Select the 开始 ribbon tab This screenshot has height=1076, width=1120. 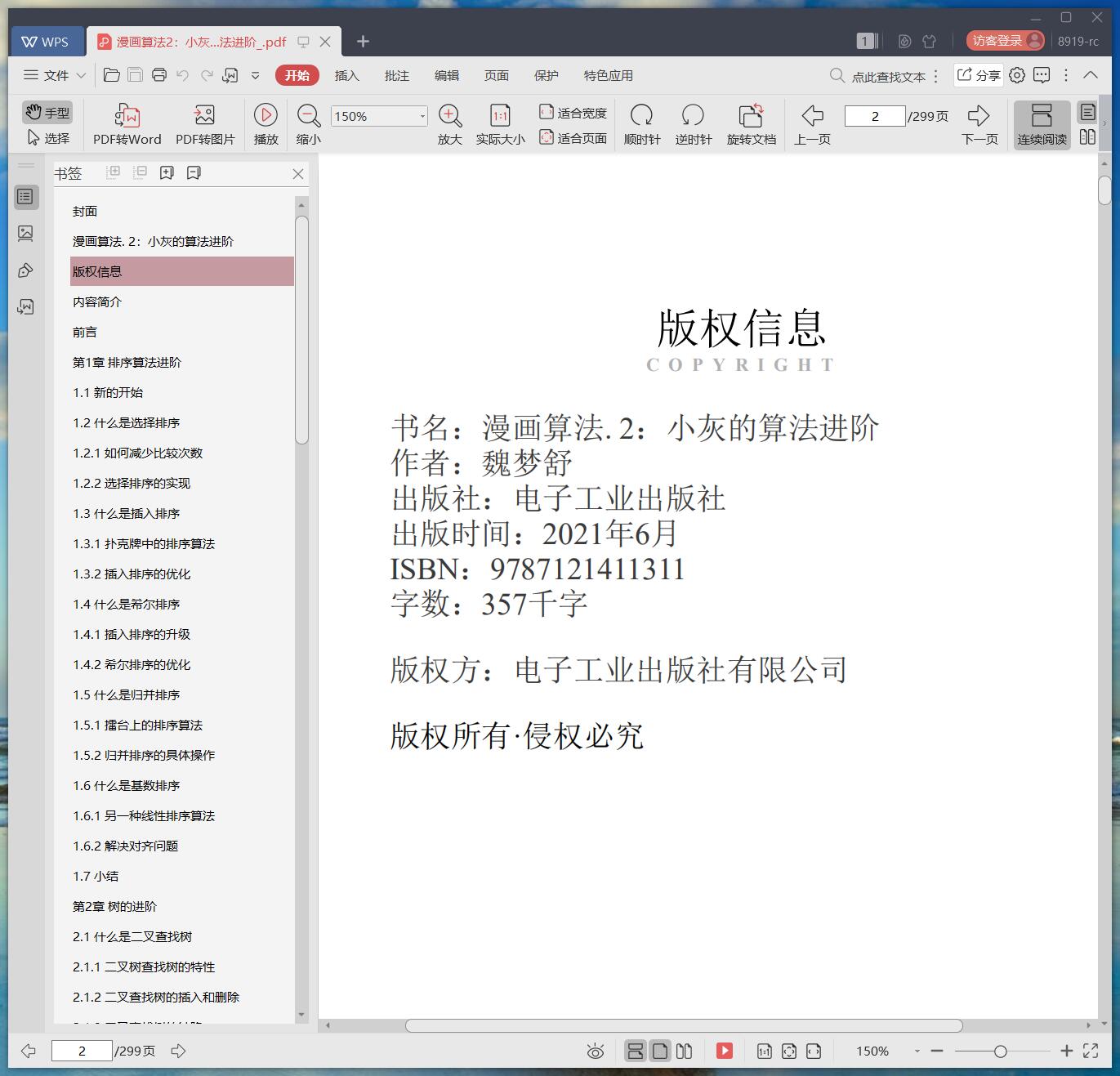(297, 75)
